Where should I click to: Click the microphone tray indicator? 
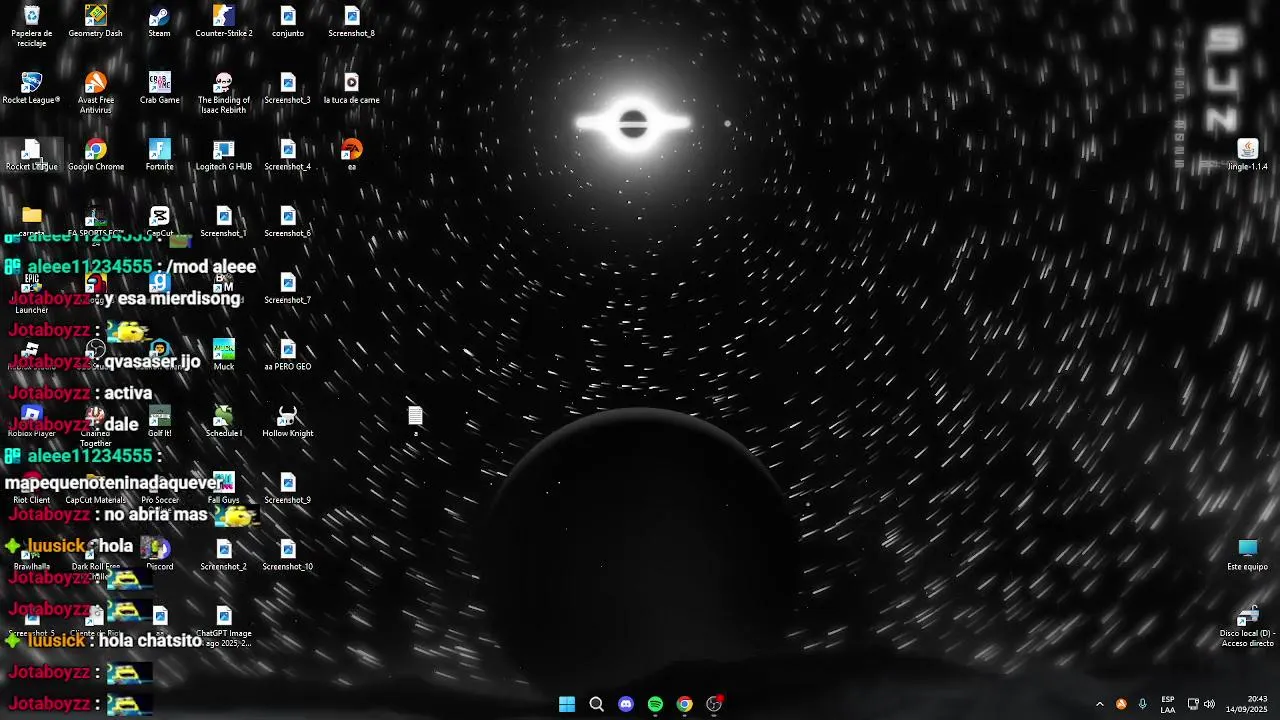pos(1142,704)
